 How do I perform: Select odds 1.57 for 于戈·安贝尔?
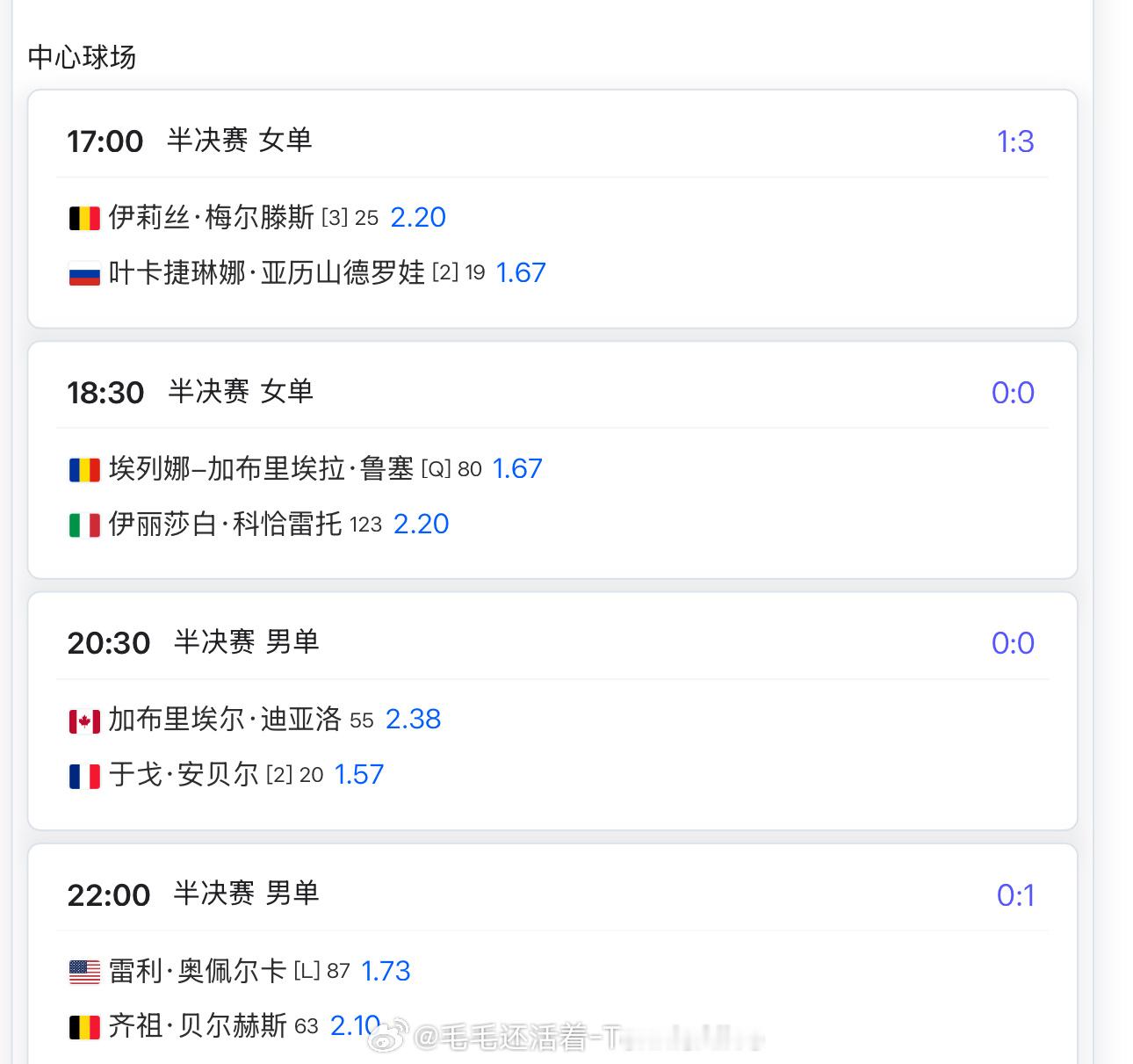pyautogui.click(x=359, y=775)
